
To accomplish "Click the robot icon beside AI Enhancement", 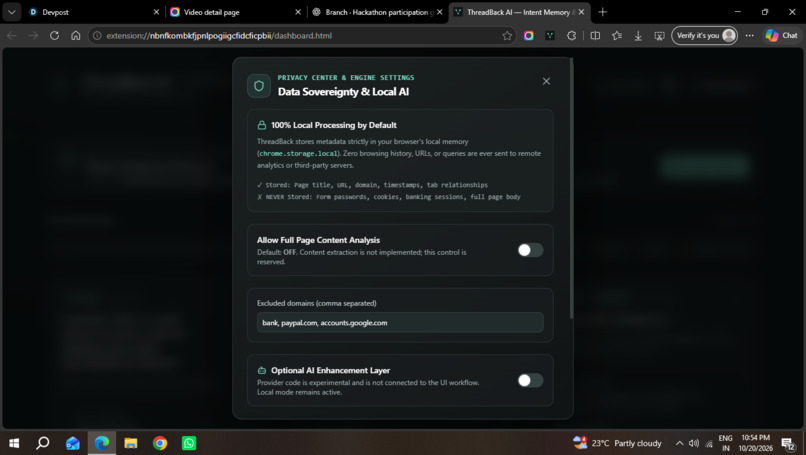I will pyautogui.click(x=262, y=370).
